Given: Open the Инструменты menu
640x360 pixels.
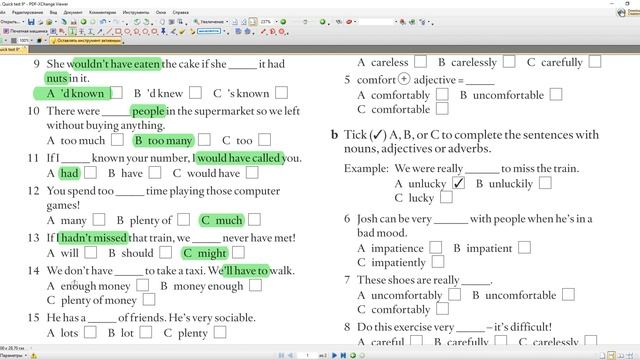Looking at the screenshot, I should [x=136, y=13].
